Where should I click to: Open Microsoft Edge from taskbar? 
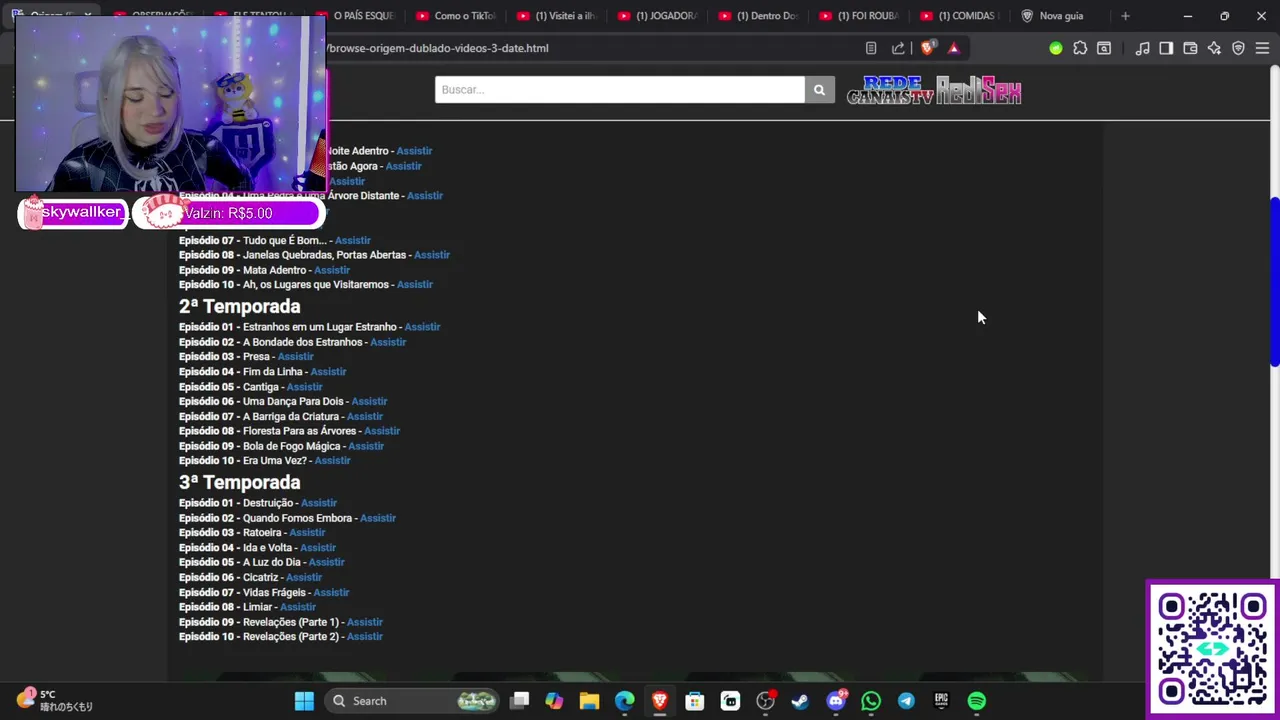tap(624, 701)
